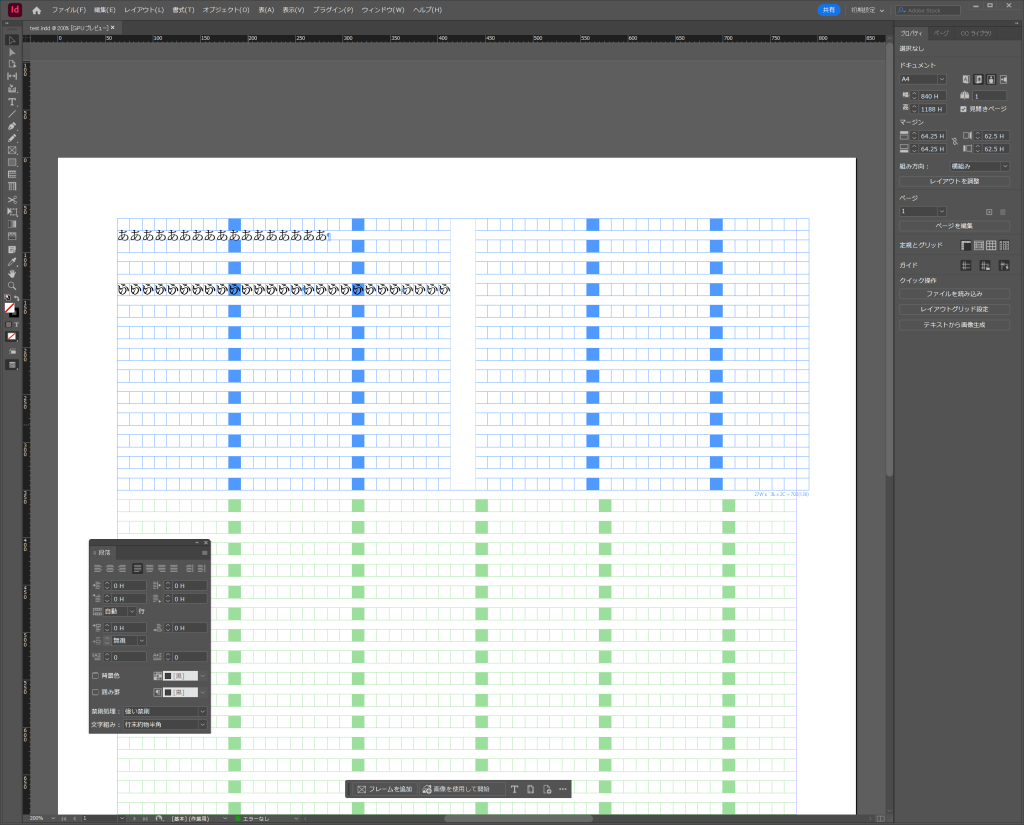This screenshot has width=1024, height=825.
Task: Select the Hand tool
Action: (12, 273)
